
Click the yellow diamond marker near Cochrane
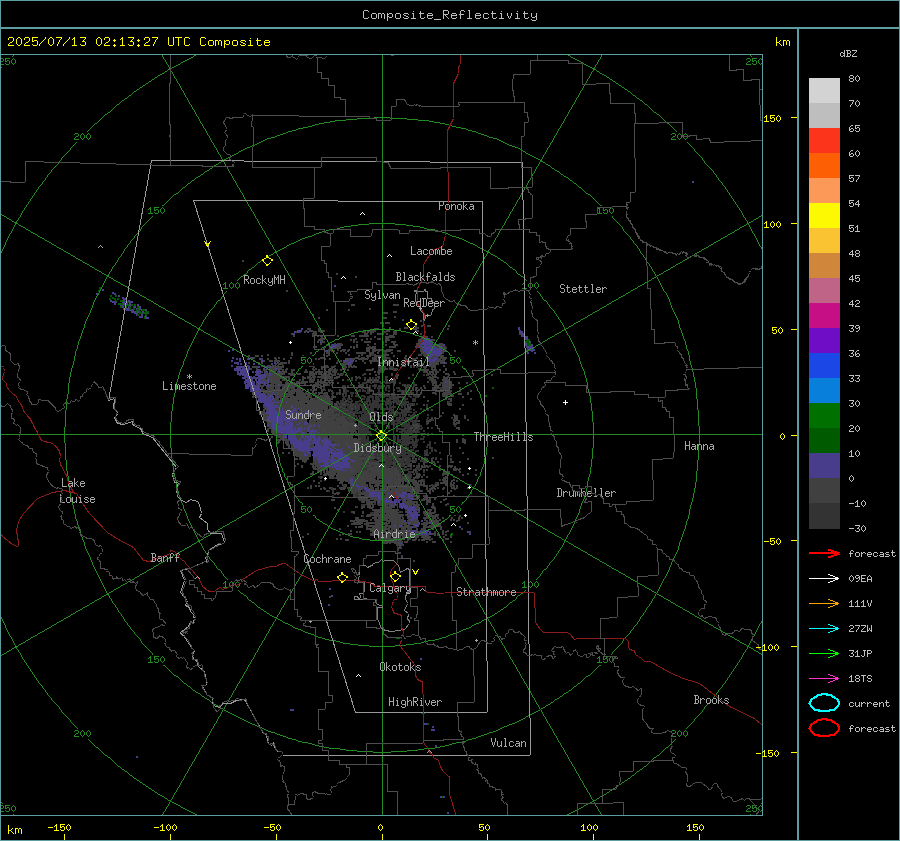342,577
